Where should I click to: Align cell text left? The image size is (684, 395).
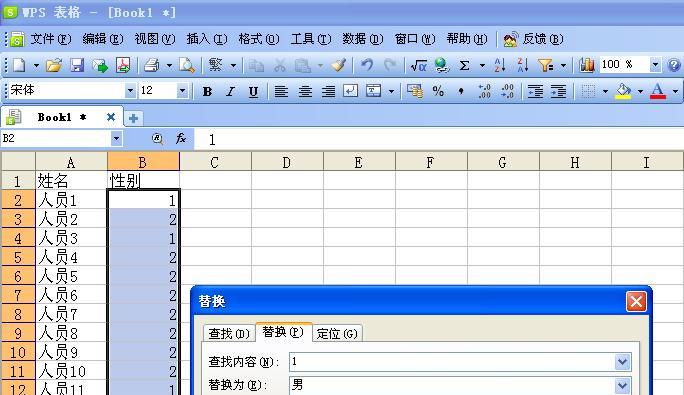click(281, 91)
